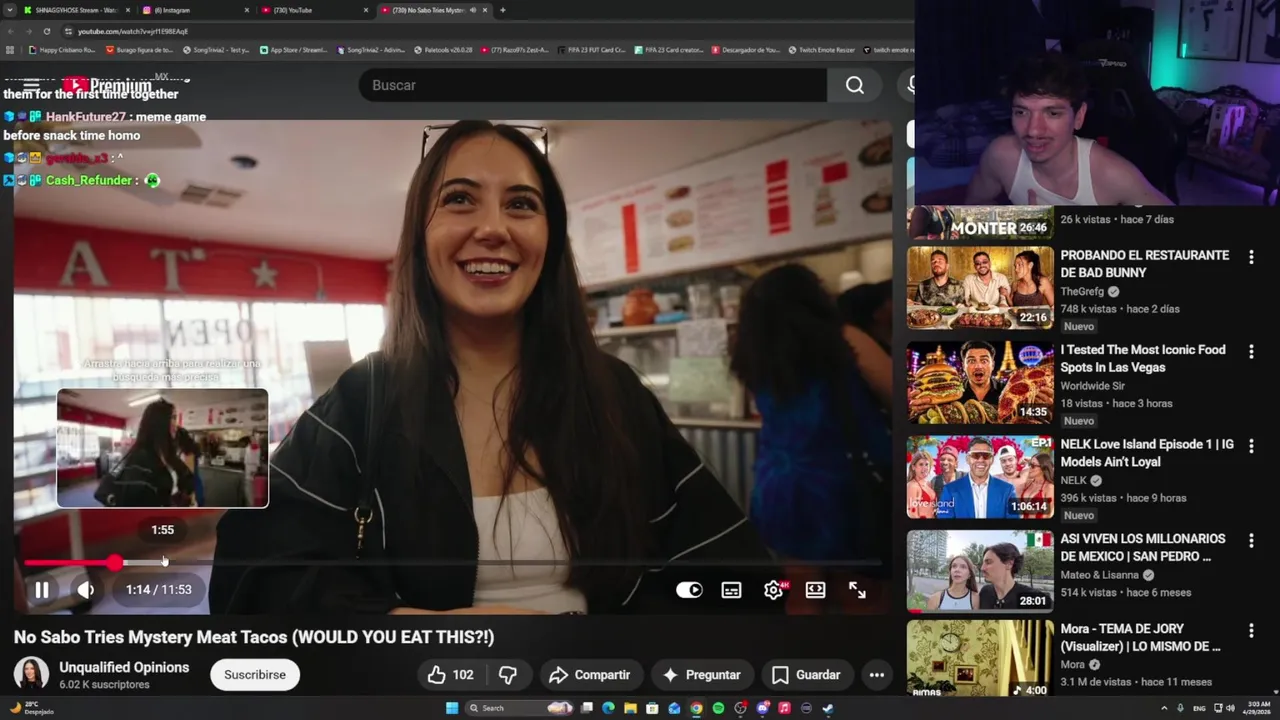Reload the page with refresh icon
The height and width of the screenshot is (720, 1280).
coord(46,31)
